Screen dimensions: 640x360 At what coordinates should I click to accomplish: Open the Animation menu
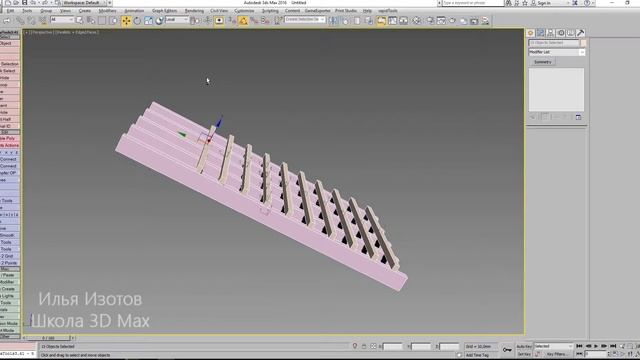134,11
